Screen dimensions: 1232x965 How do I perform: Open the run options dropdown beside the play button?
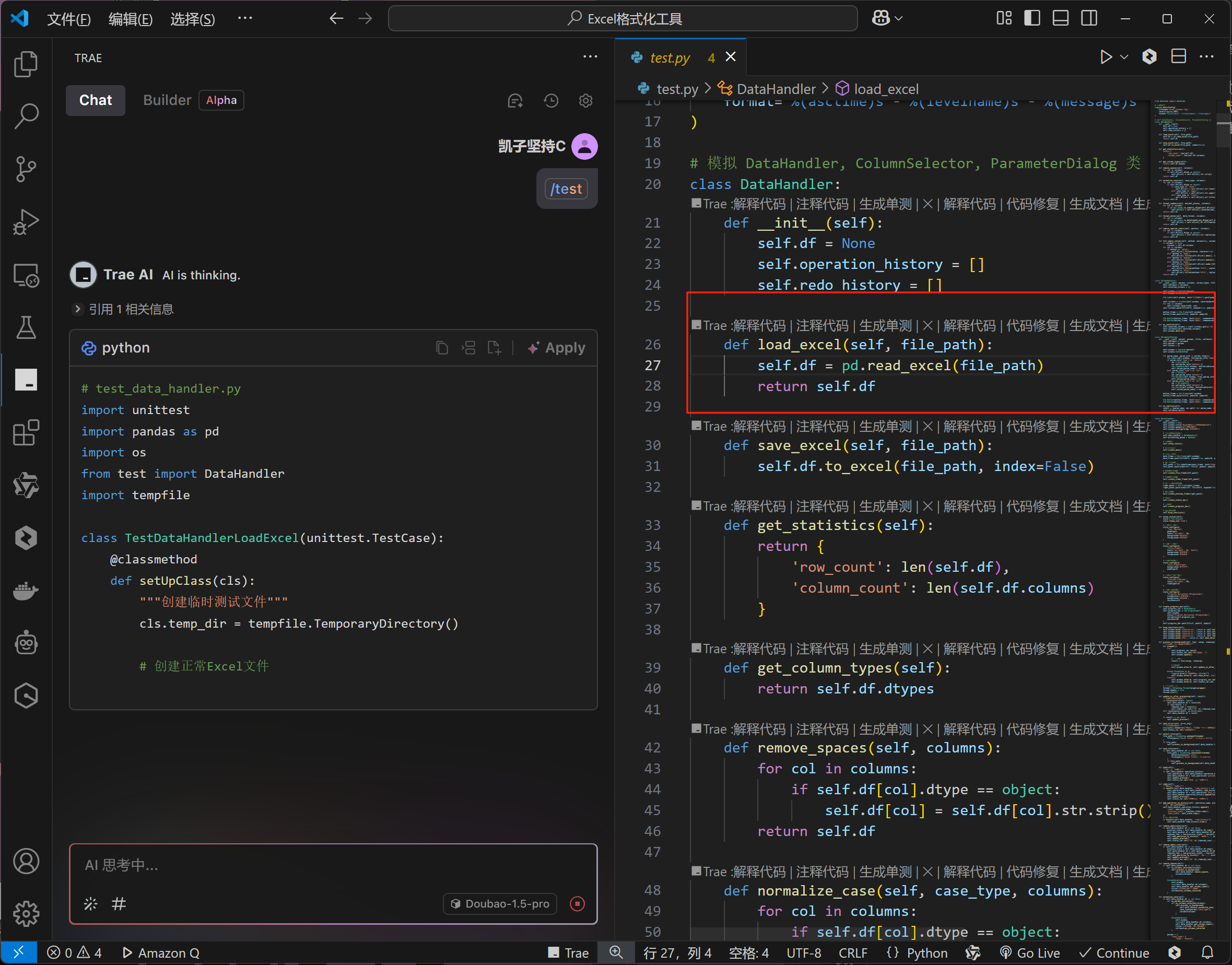[1123, 56]
